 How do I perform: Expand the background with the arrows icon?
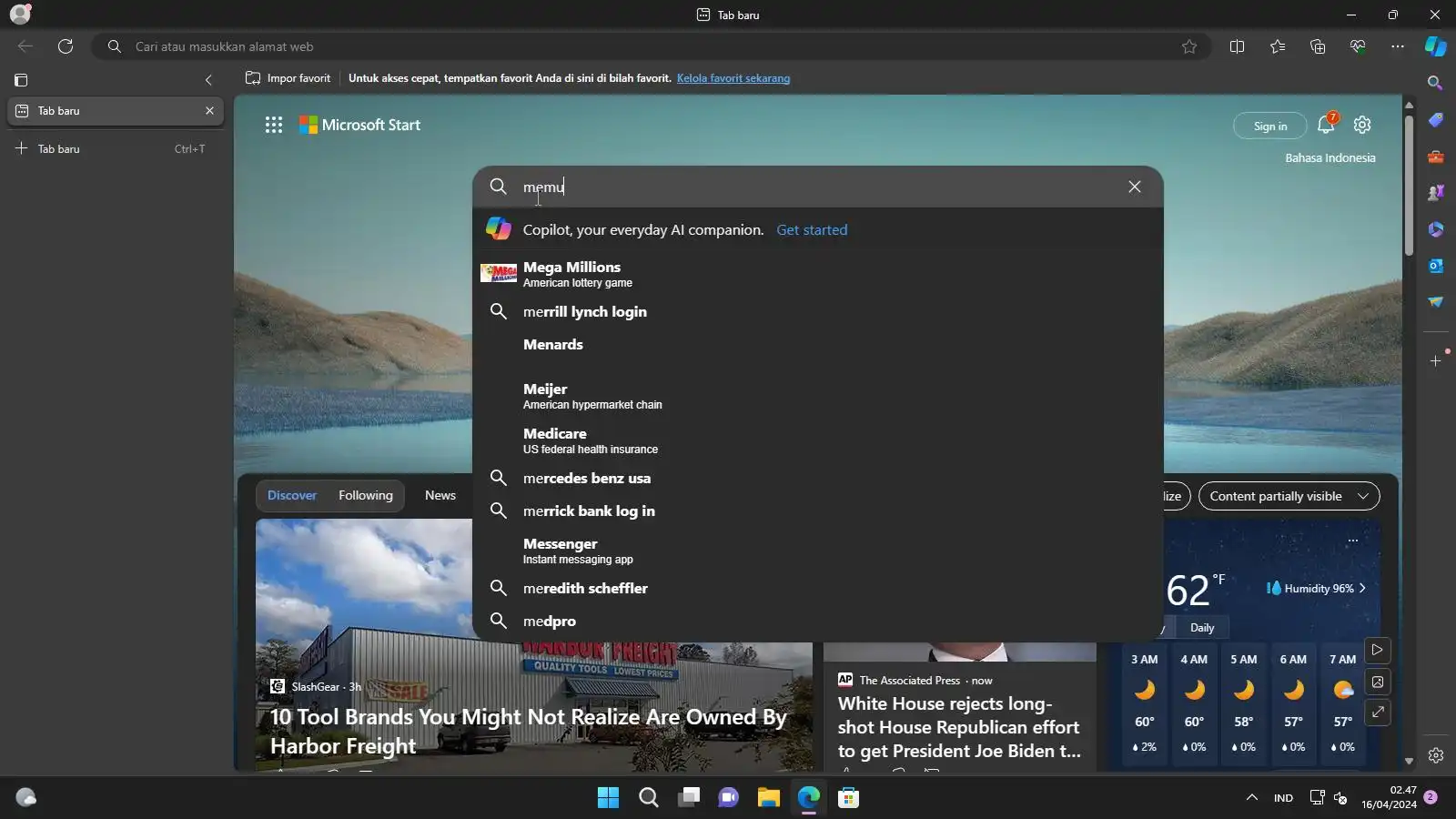1378,713
